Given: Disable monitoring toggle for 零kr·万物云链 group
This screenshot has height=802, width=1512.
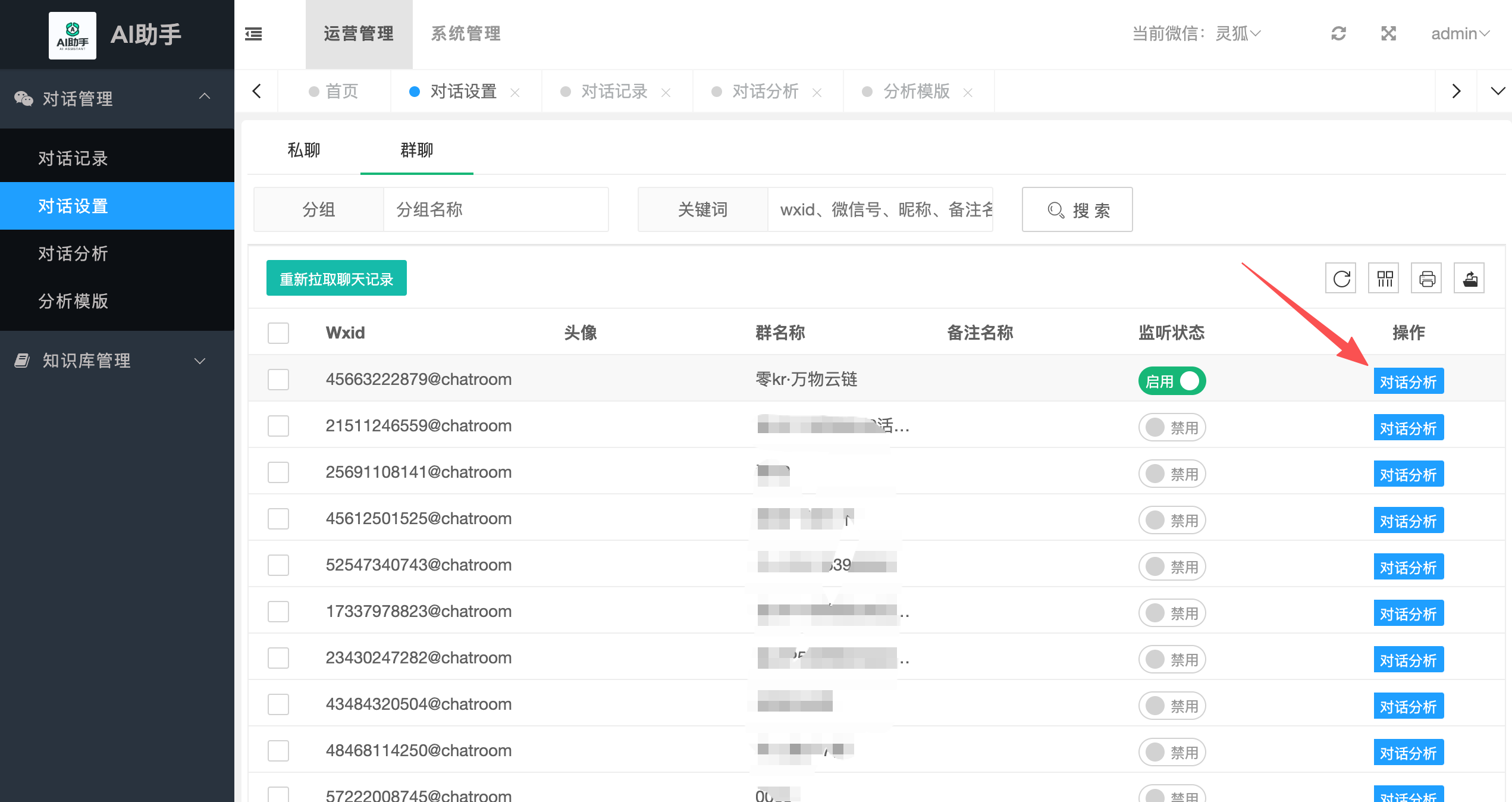Looking at the screenshot, I should coord(1172,381).
